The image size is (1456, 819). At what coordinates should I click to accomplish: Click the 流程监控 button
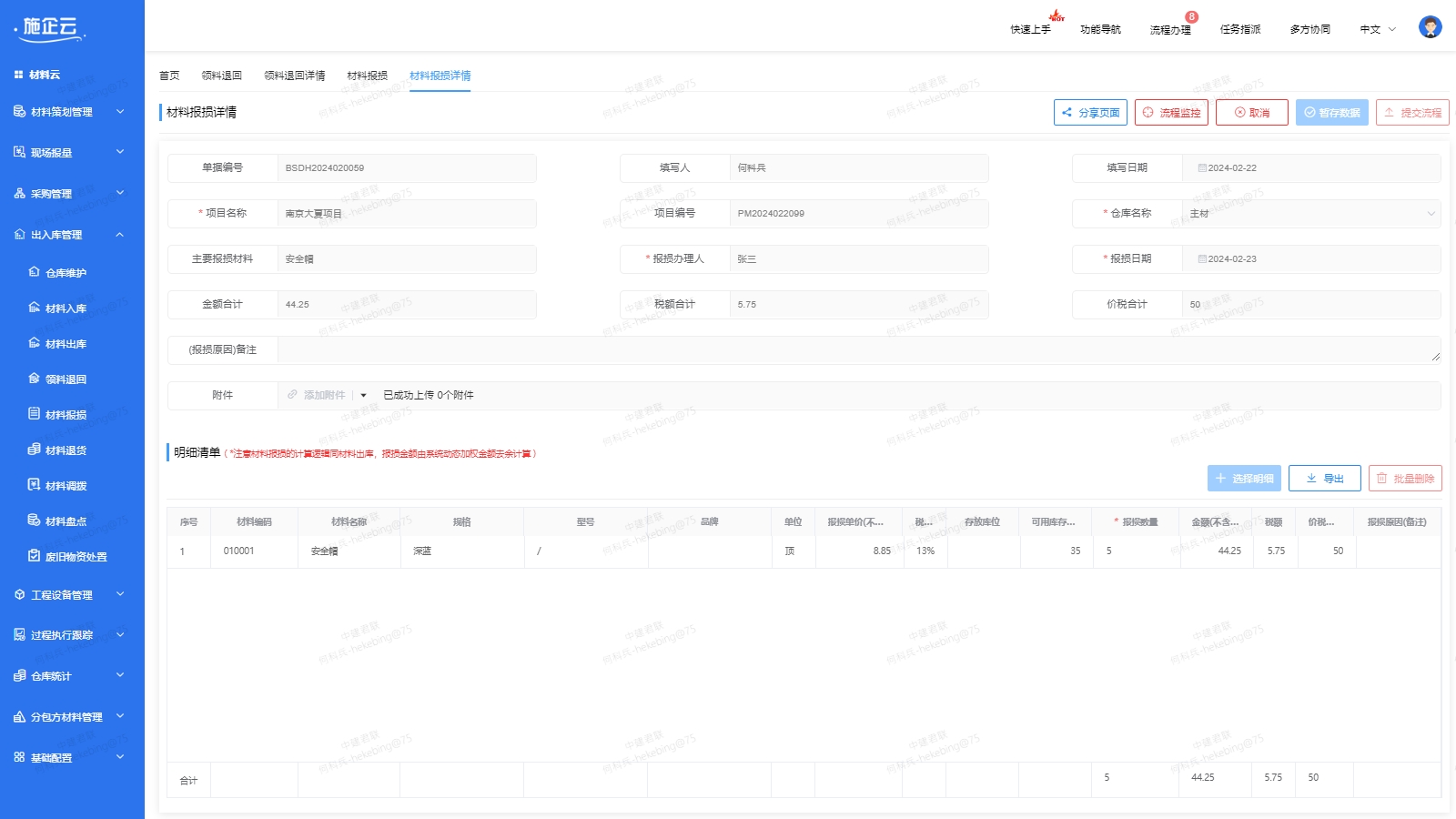[1171, 113]
